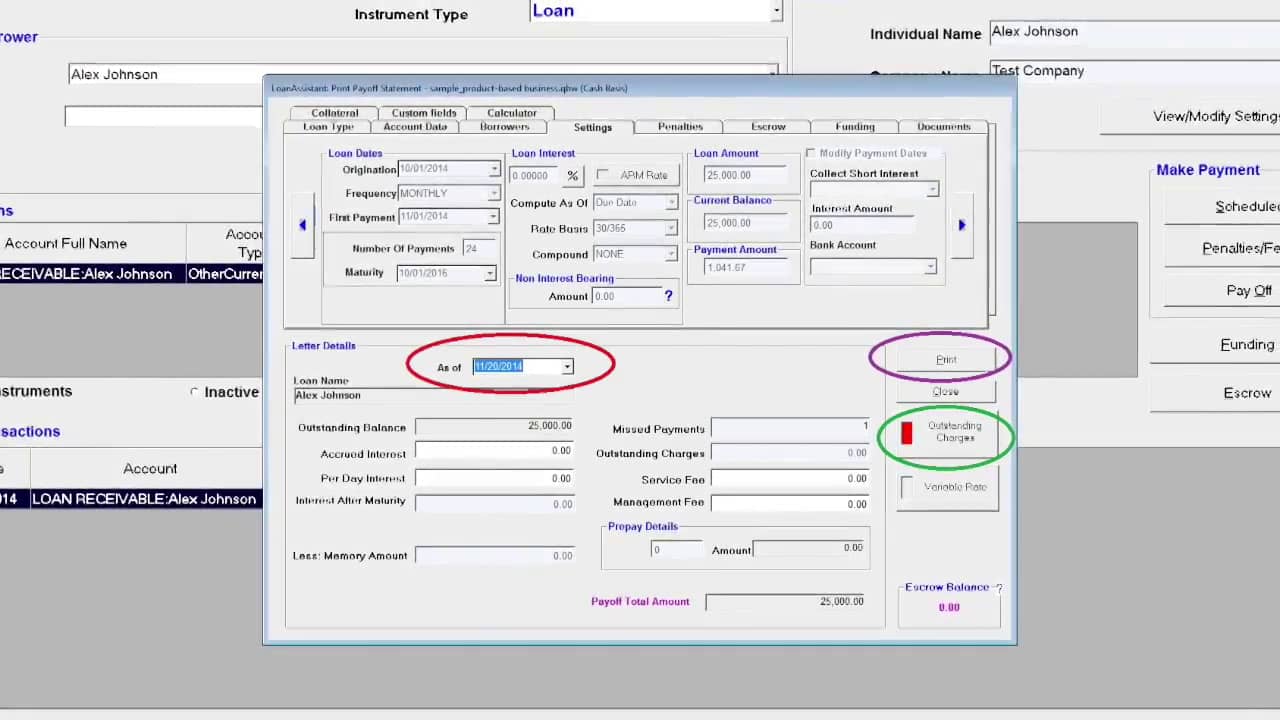Toggle the Variable Rate checkbox
The image size is (1280, 720).
tap(908, 487)
